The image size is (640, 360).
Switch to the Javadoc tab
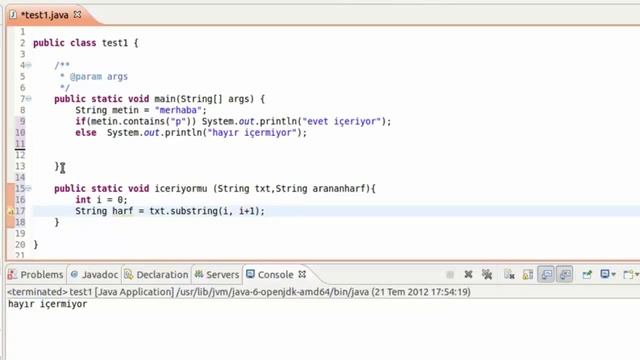pos(94,275)
